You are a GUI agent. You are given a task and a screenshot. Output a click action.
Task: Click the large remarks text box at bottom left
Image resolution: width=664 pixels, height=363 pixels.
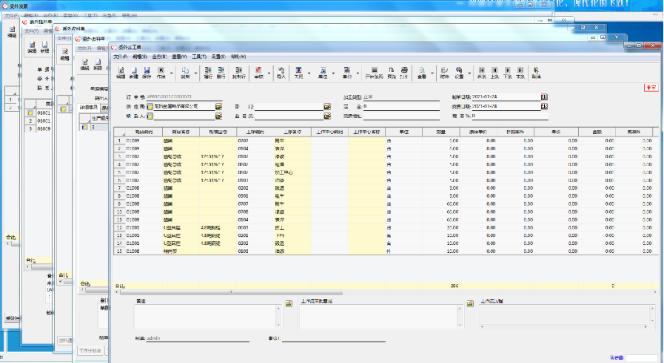click(x=208, y=316)
